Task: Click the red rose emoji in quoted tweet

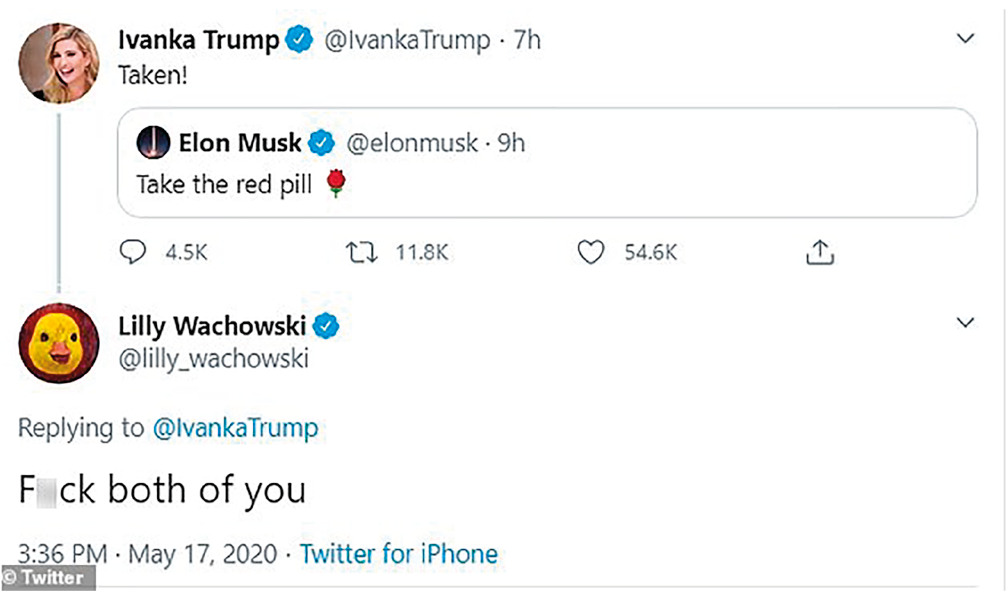Action: (336, 185)
